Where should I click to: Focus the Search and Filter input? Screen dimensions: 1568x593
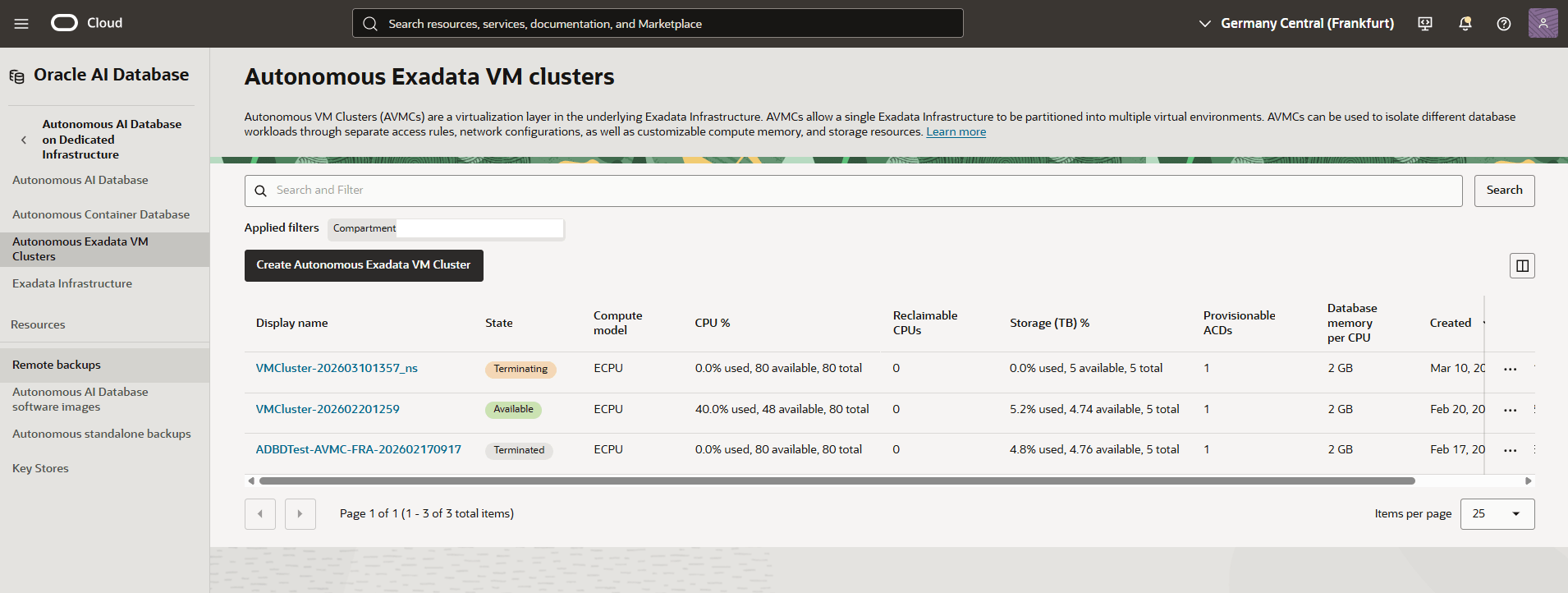854,191
